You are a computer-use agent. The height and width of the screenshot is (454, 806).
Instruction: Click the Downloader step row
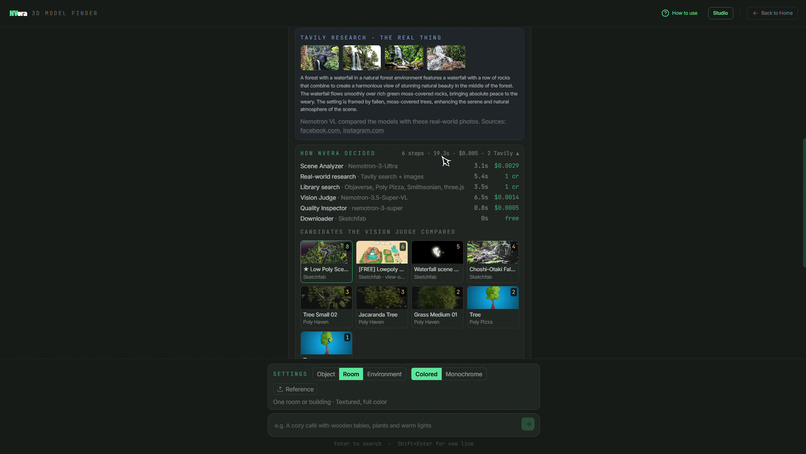[x=410, y=219]
